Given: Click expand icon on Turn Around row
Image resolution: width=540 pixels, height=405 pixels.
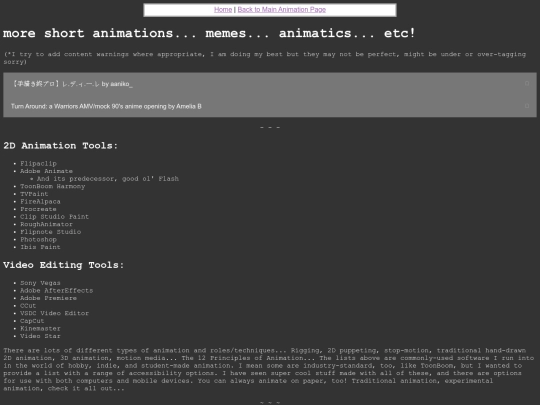Looking at the screenshot, I should click(x=527, y=106).
